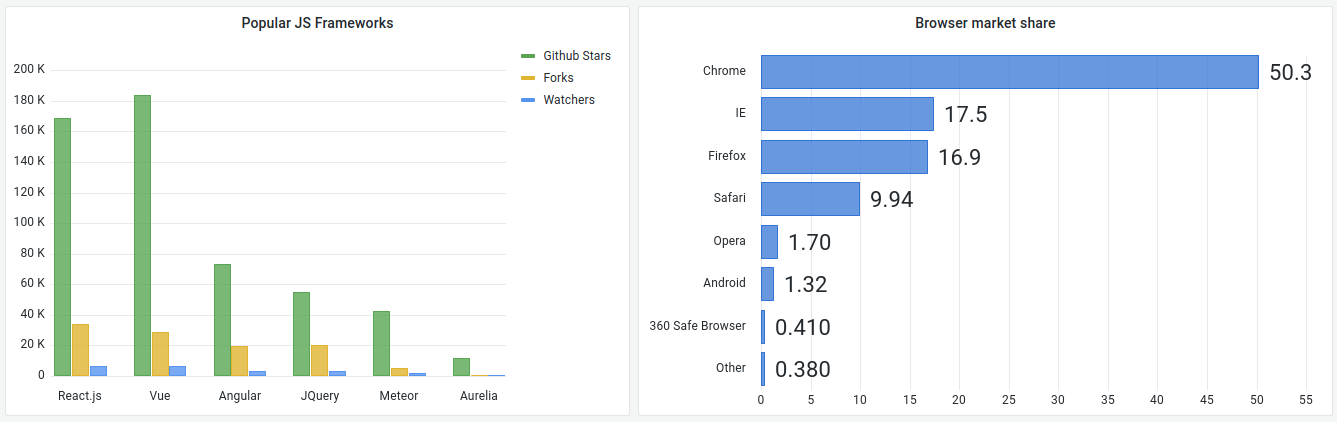
Task: Select the Safari market share bar
Action: pyautogui.click(x=810, y=199)
